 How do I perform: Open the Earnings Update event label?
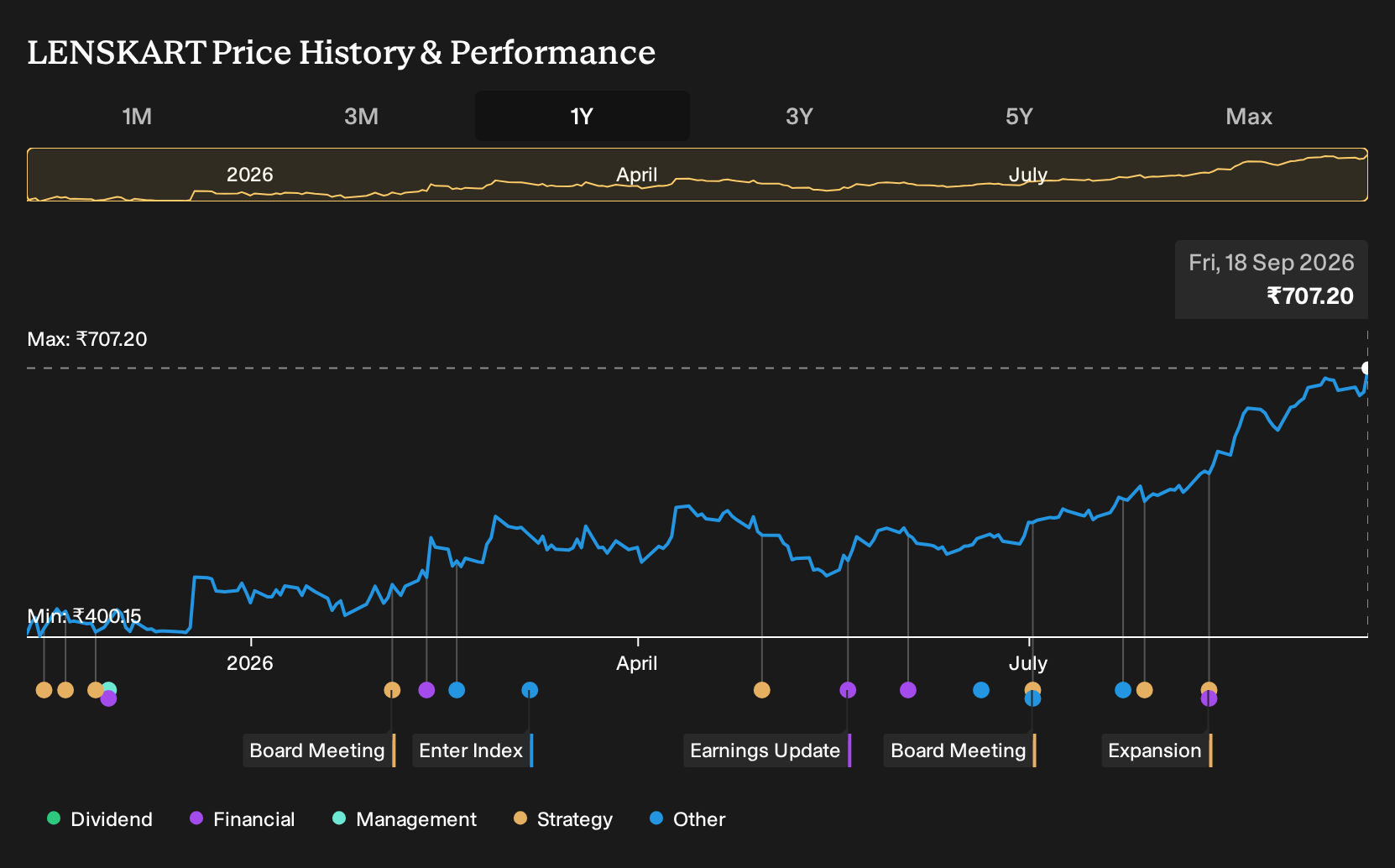coord(767,750)
